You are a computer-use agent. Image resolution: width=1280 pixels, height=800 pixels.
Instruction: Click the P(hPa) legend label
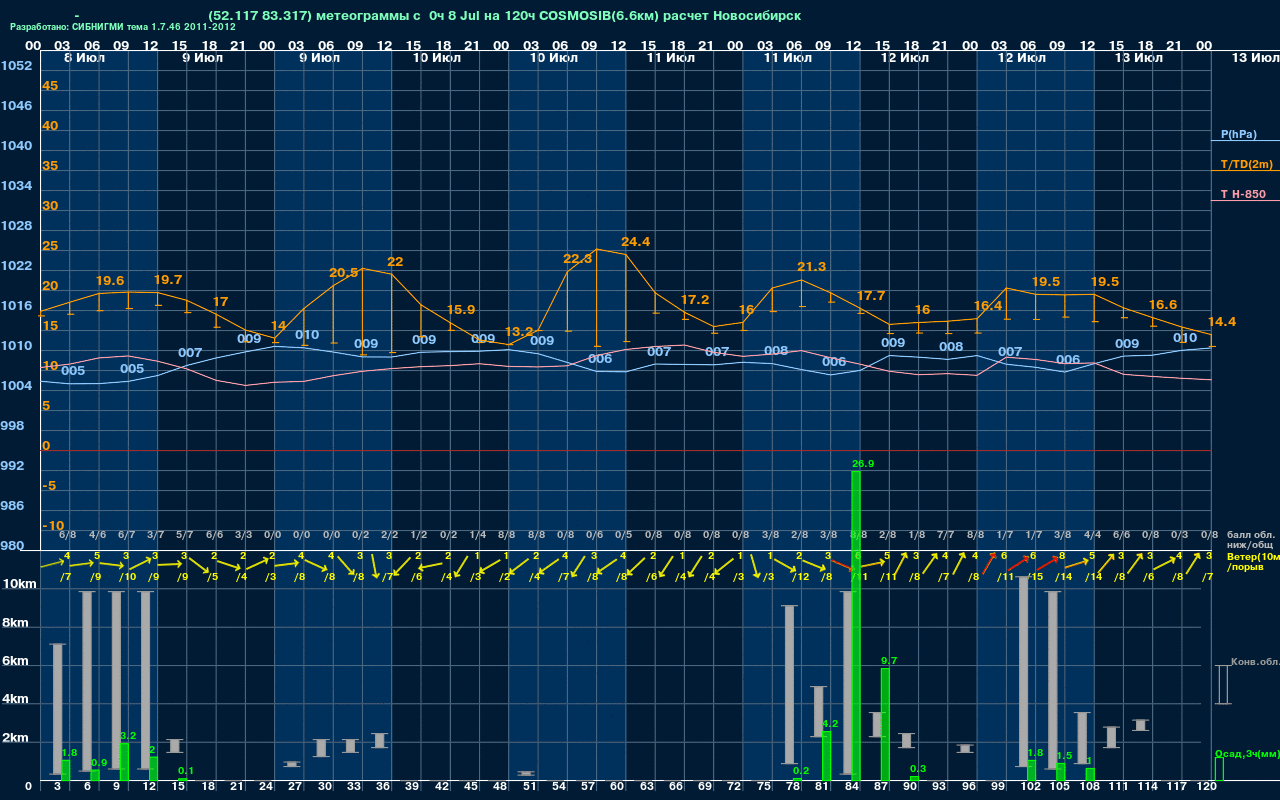click(x=1238, y=134)
